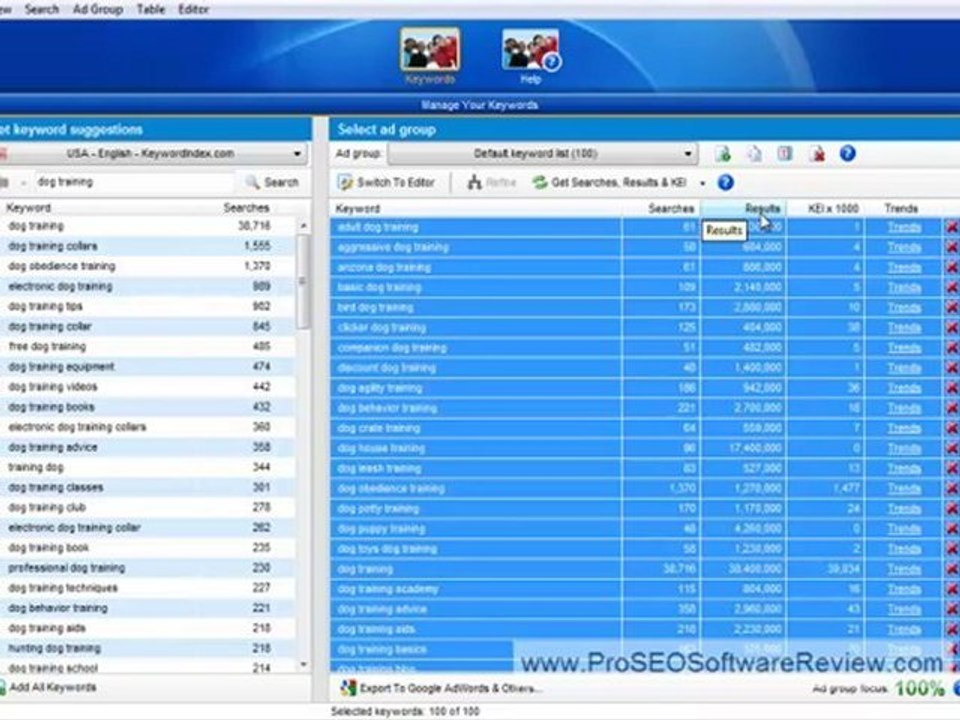Delete the dog training academy row

[952, 590]
